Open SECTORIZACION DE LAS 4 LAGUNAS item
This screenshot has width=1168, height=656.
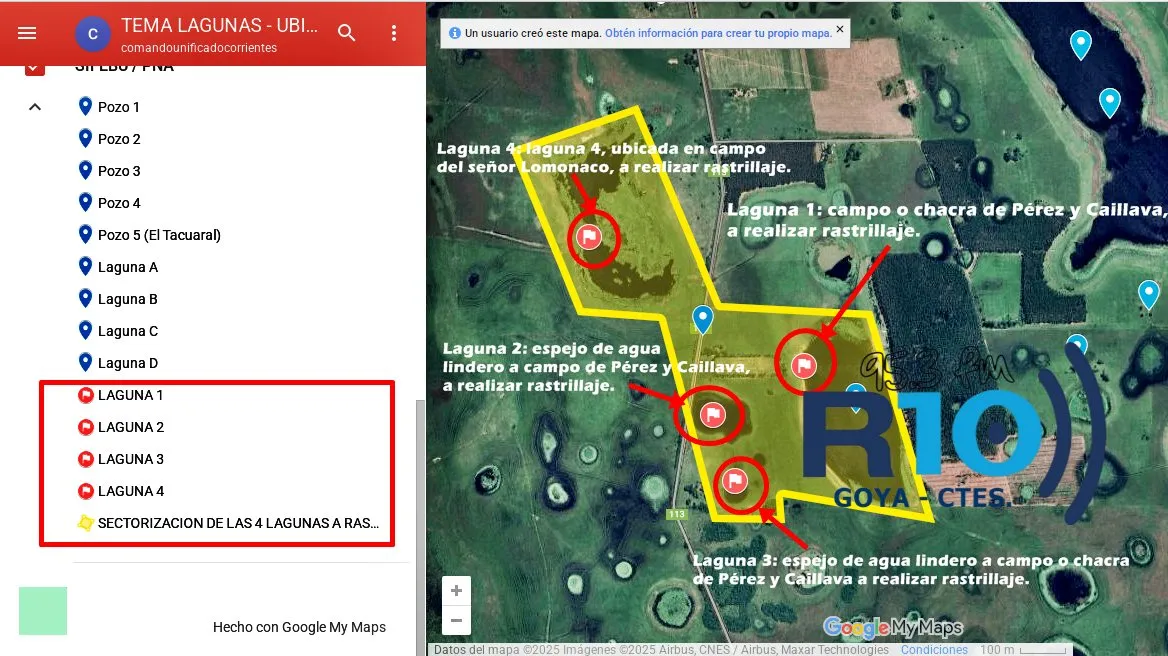point(238,523)
